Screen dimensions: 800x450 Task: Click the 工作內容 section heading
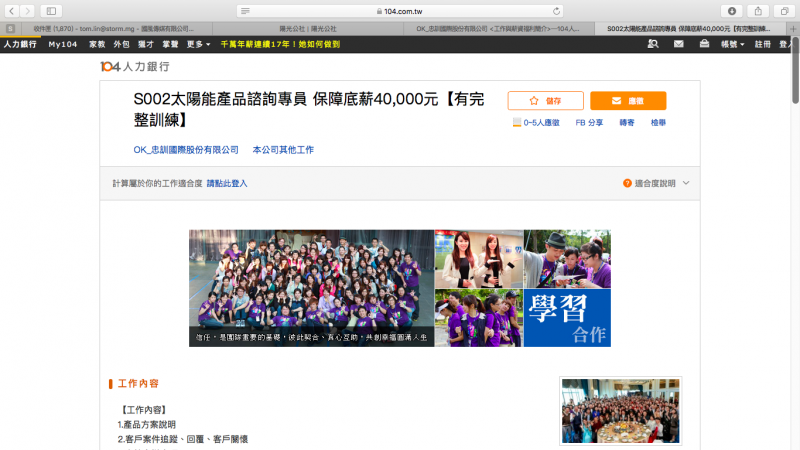point(138,383)
